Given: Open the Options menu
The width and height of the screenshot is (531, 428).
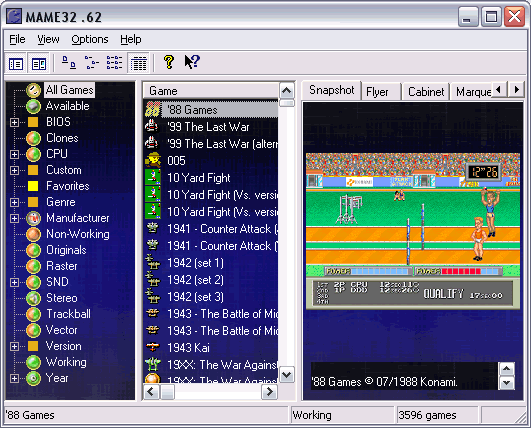Looking at the screenshot, I should pos(90,40).
